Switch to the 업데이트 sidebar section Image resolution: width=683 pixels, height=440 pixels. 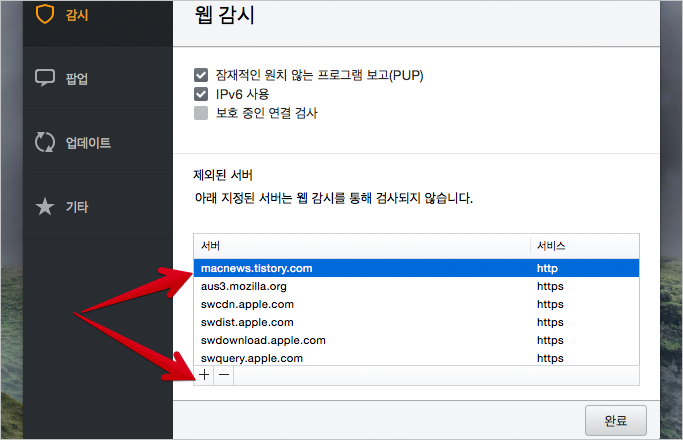(98, 143)
